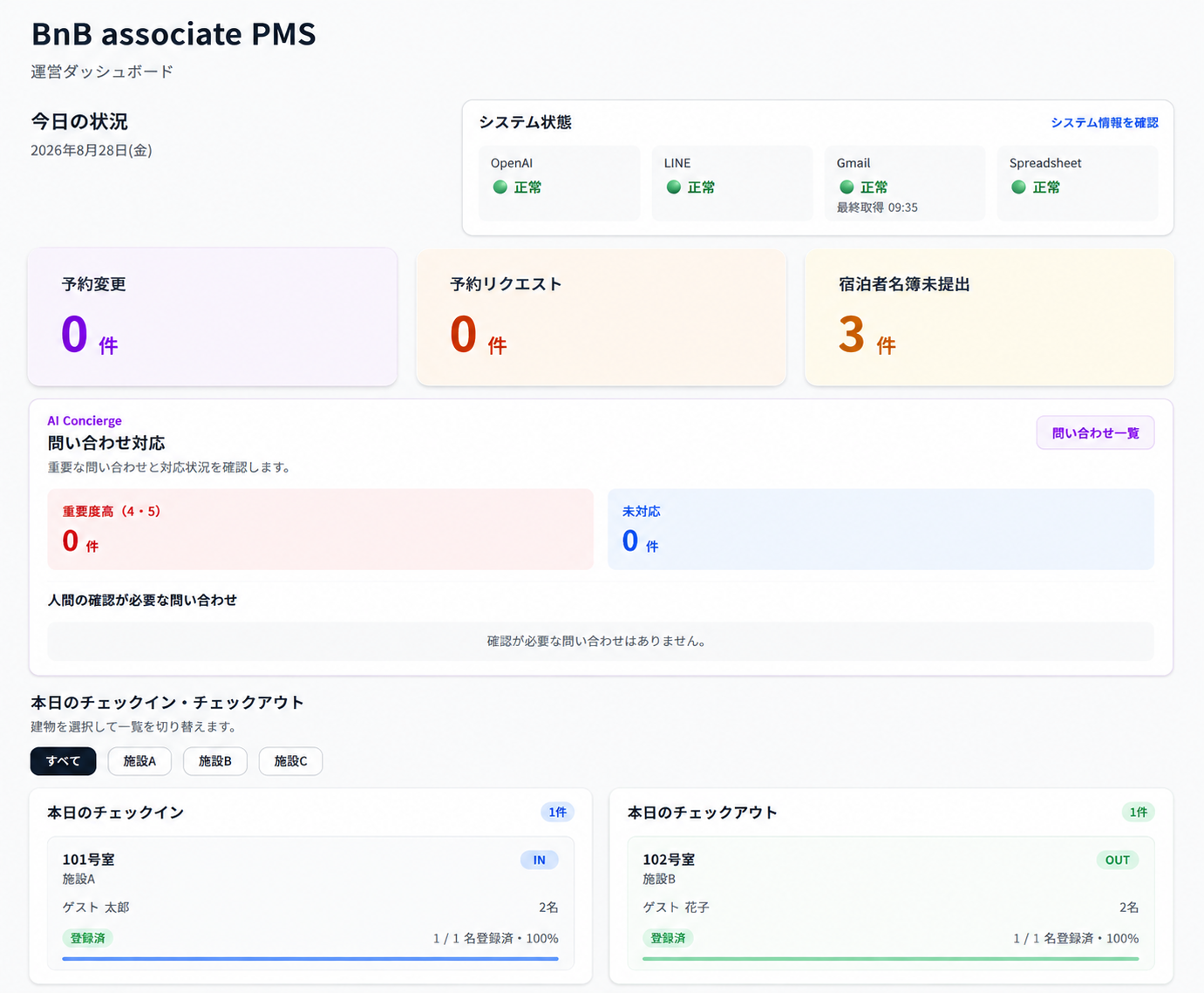
Task: Click the 最終取得 09:35 Gmail text
Action: [877, 207]
